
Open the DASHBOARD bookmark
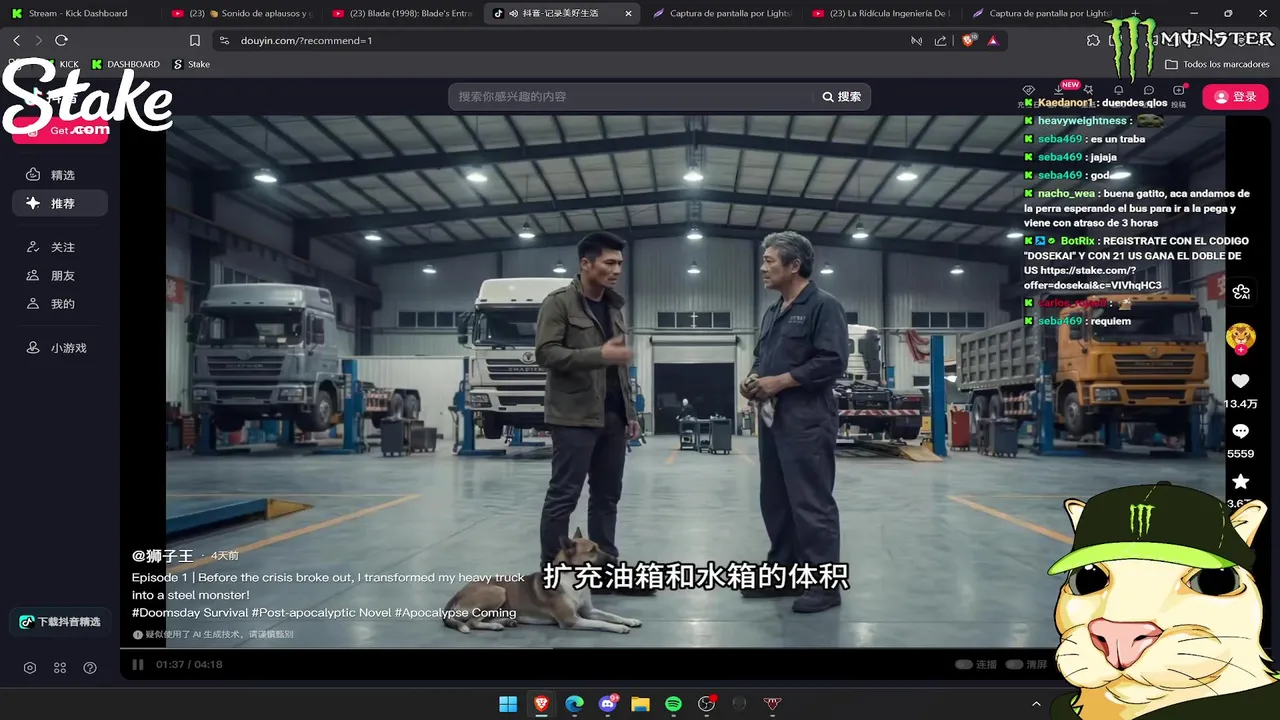point(125,64)
